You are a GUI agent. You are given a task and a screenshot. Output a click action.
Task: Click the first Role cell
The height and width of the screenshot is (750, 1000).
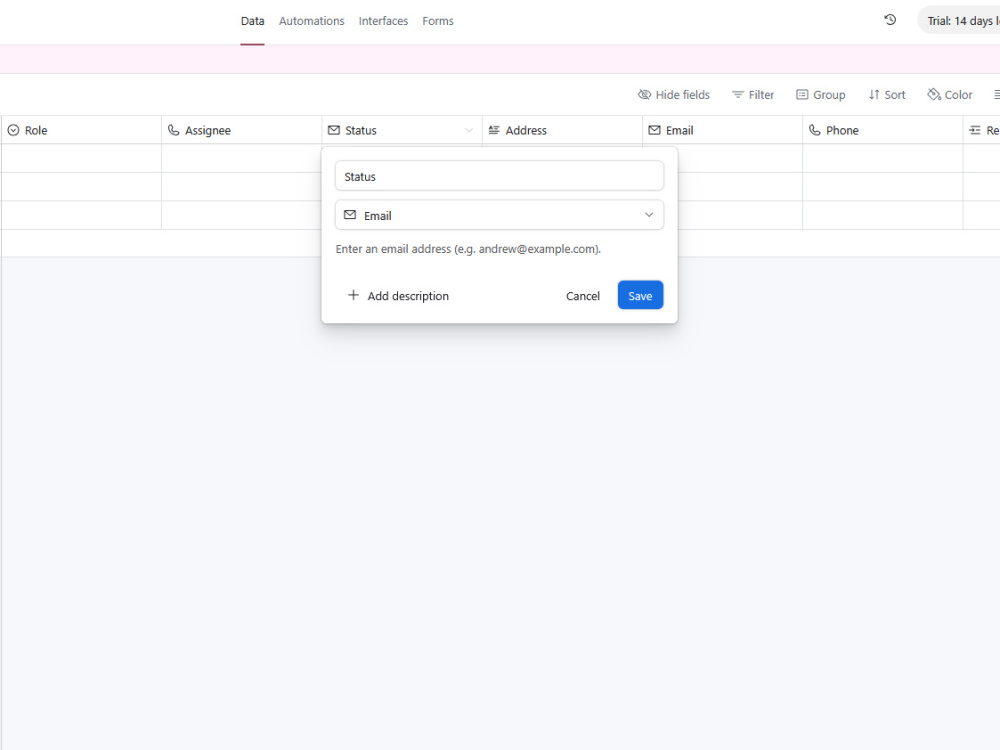[x=81, y=158]
